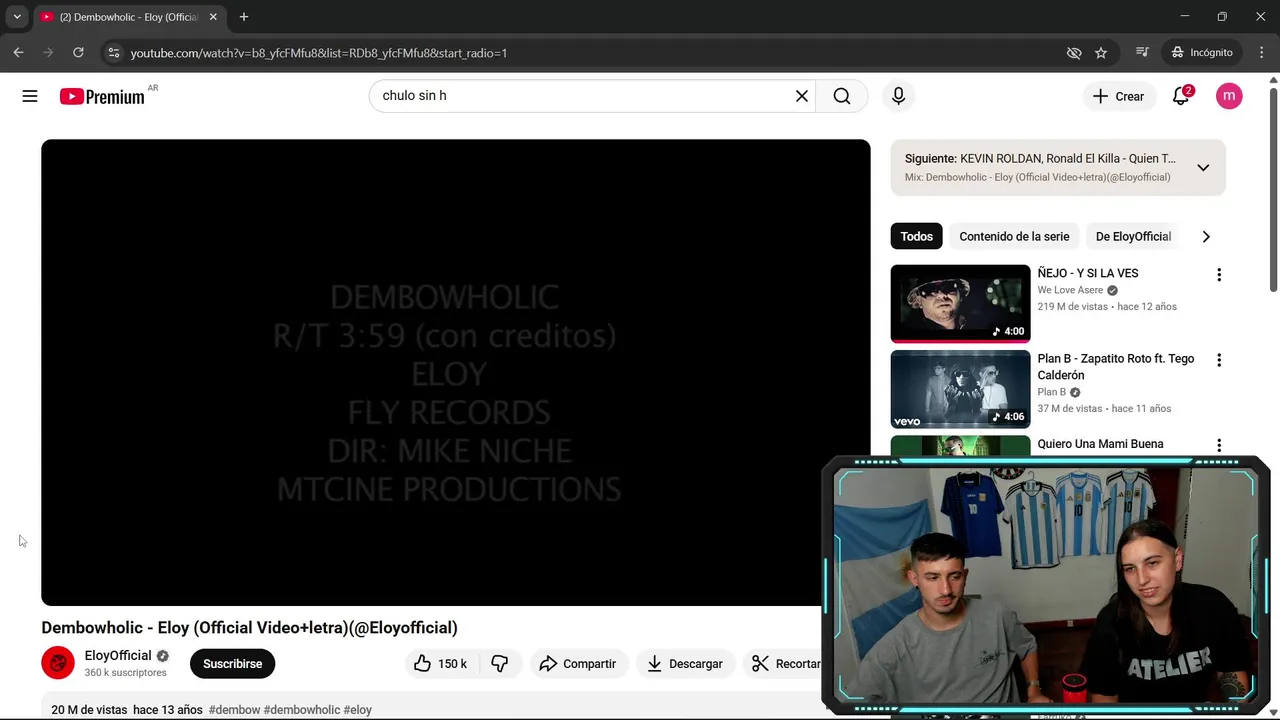Run search with magnifier button
The image size is (1280, 720).
click(842, 96)
